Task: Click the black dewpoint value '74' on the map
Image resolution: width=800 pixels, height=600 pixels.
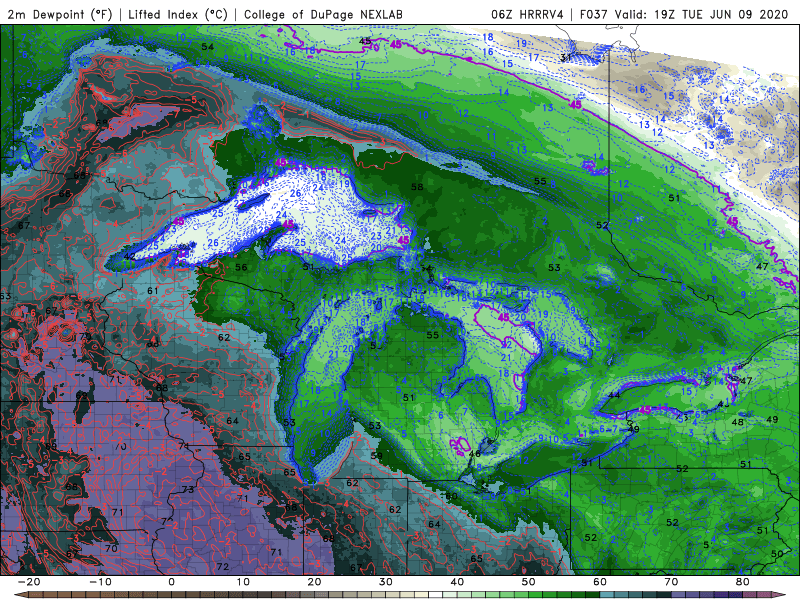Action: pyautogui.click(x=183, y=446)
